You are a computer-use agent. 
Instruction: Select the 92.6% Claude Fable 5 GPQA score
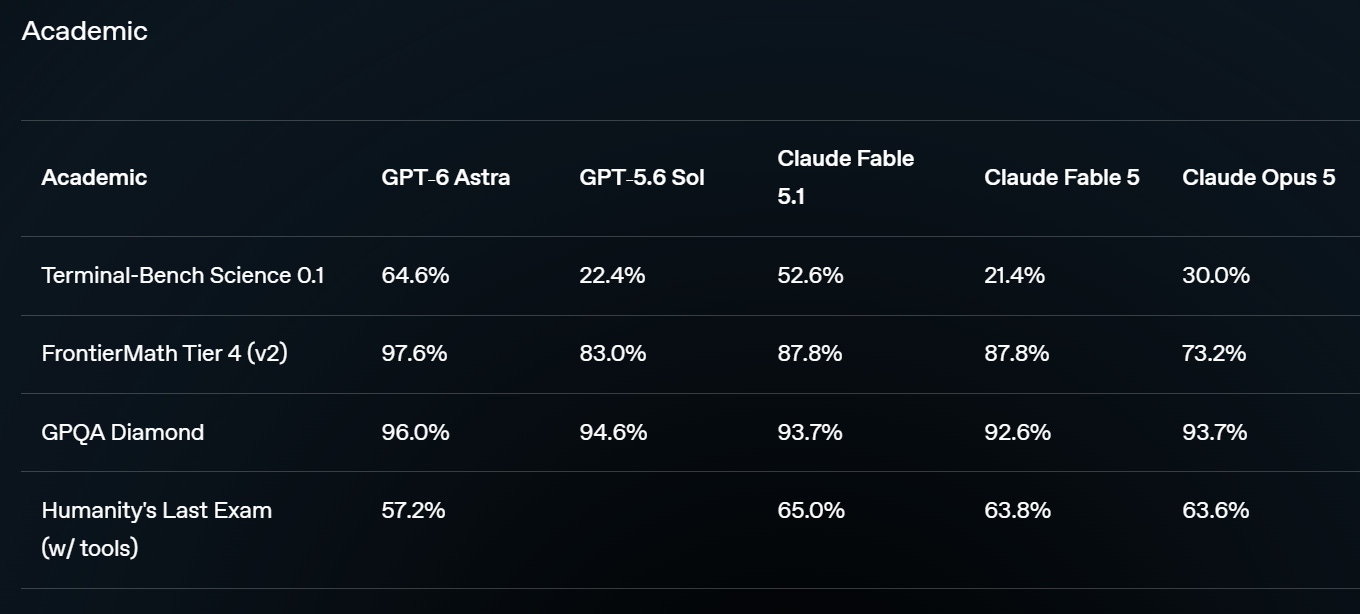tap(1017, 432)
